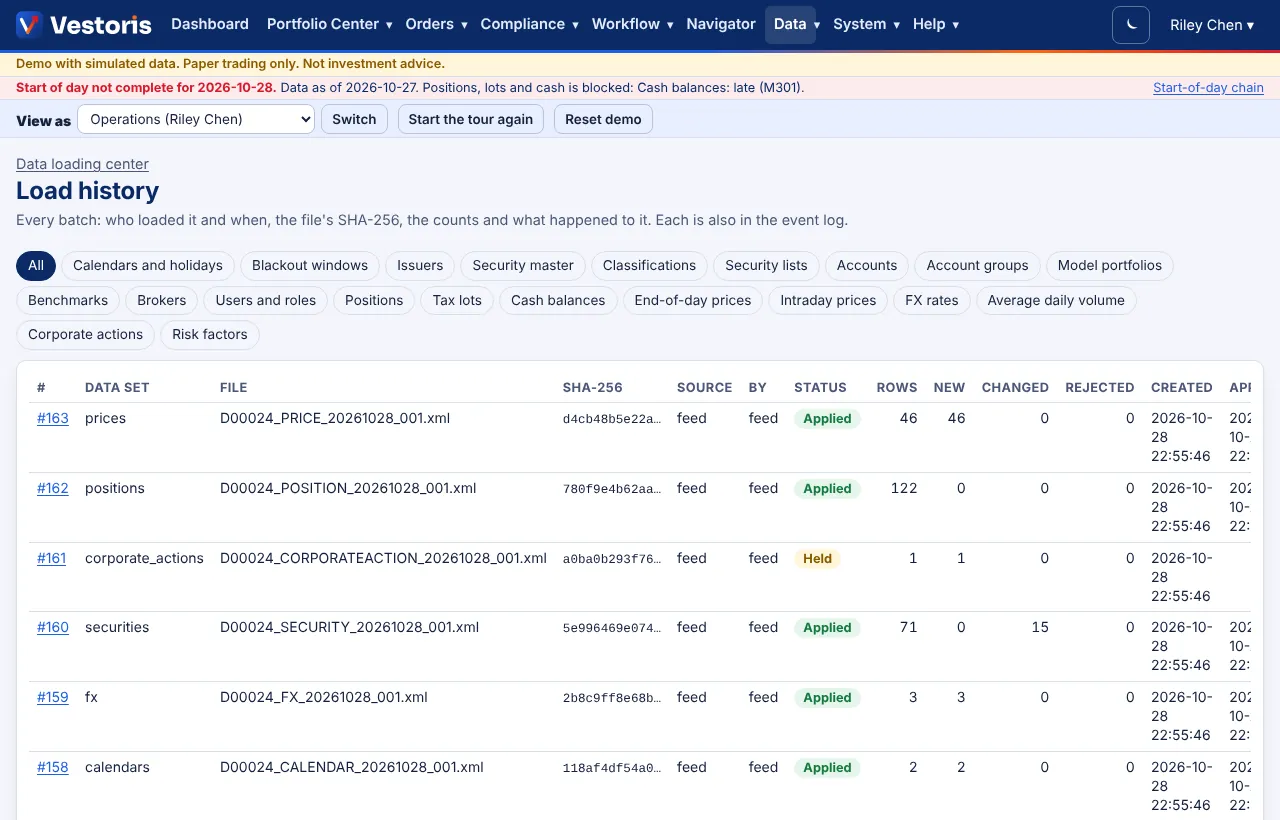Click the Switch button
This screenshot has width=1280, height=820.
point(354,119)
